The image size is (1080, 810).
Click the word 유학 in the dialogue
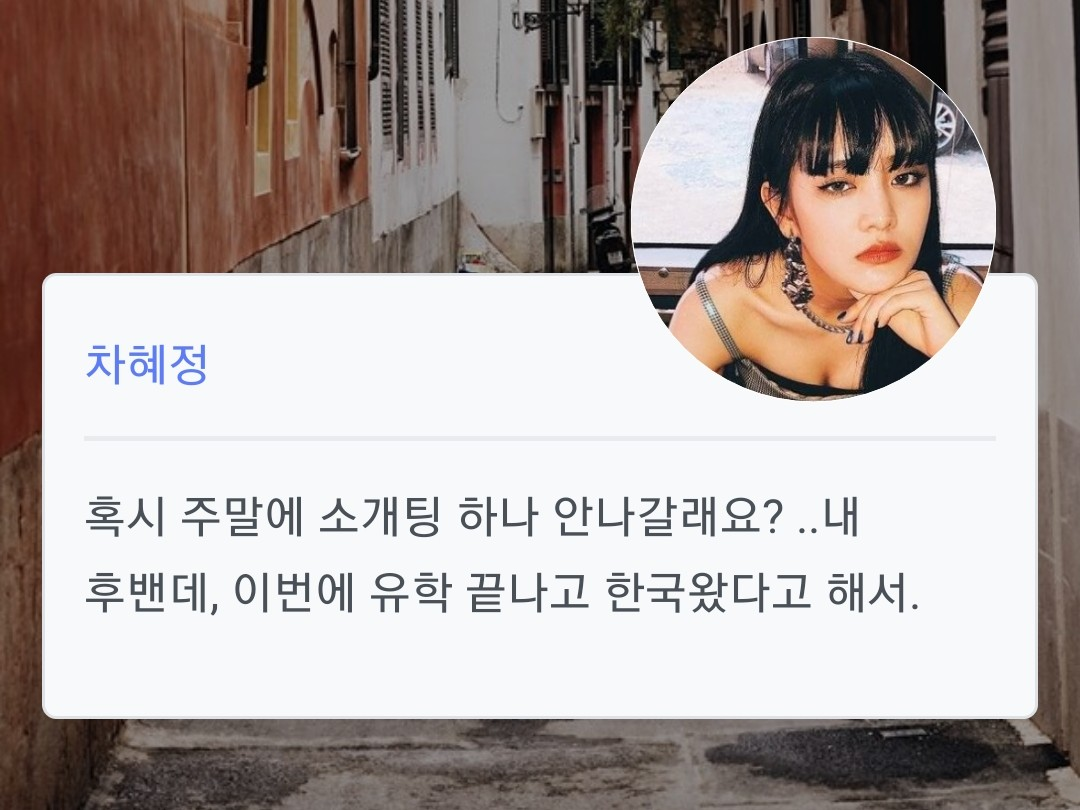411,592
